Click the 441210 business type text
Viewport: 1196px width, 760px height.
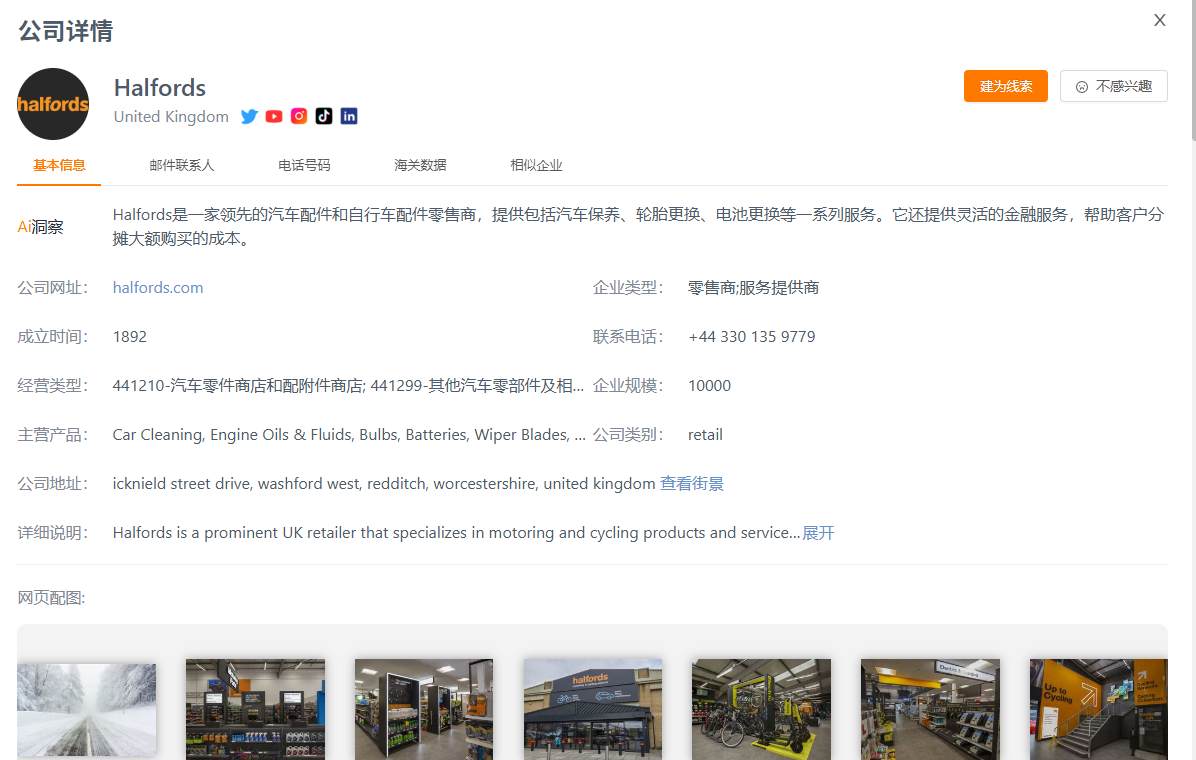348,386
